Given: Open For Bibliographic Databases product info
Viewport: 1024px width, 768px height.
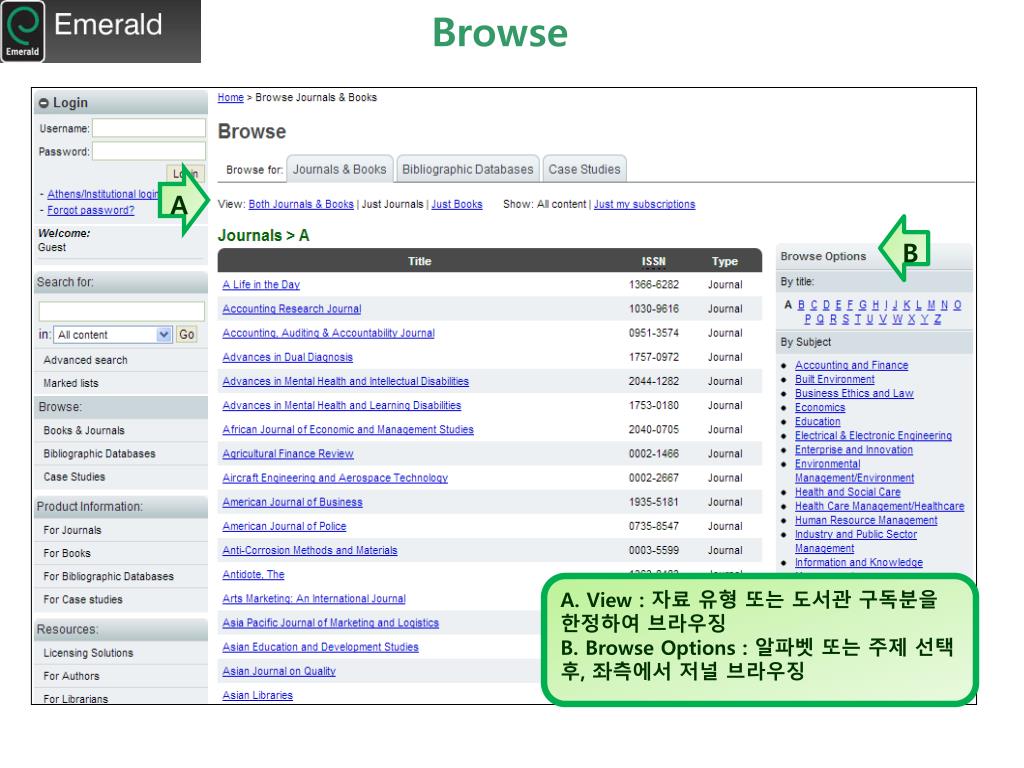Looking at the screenshot, I should [x=109, y=577].
